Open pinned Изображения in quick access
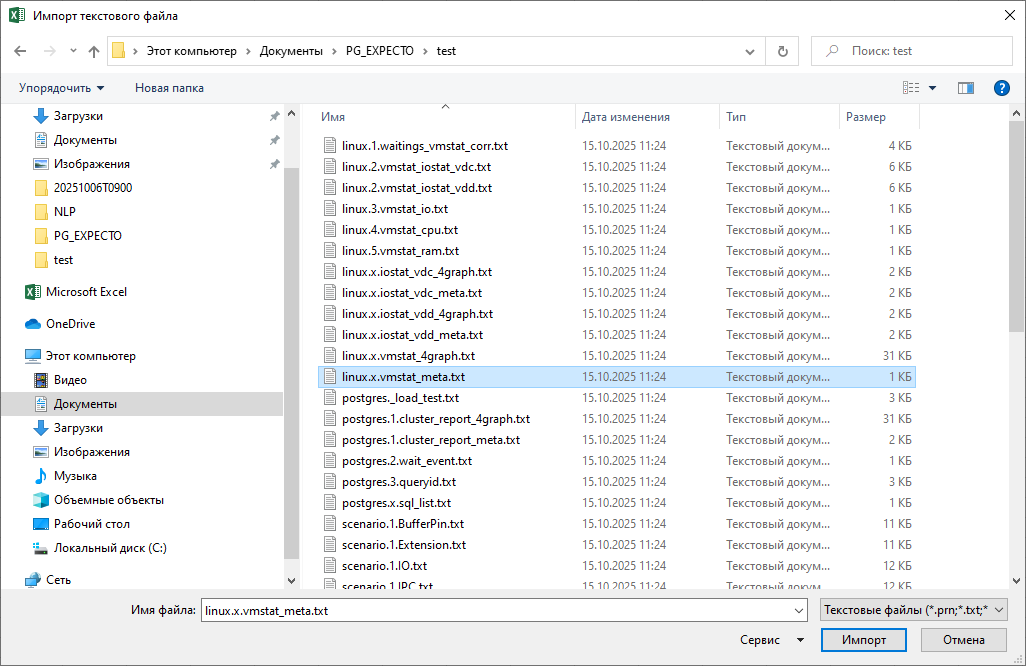 pyautogui.click(x=92, y=164)
